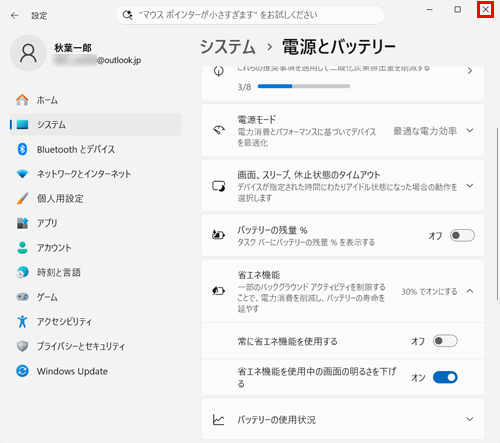Open ネットワークとインターネット settings
Viewport: 500px width, 443px height.
tap(96, 174)
